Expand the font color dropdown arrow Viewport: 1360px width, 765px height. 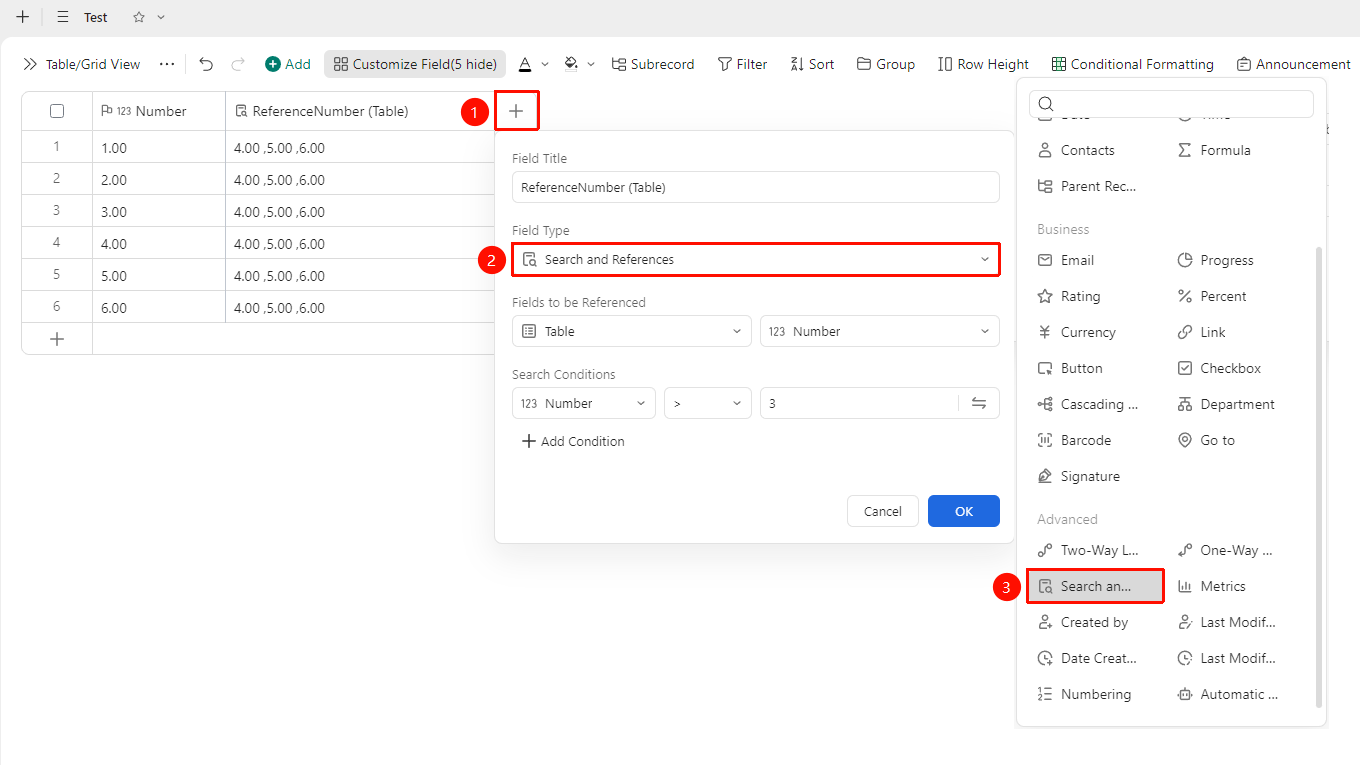[x=545, y=64]
